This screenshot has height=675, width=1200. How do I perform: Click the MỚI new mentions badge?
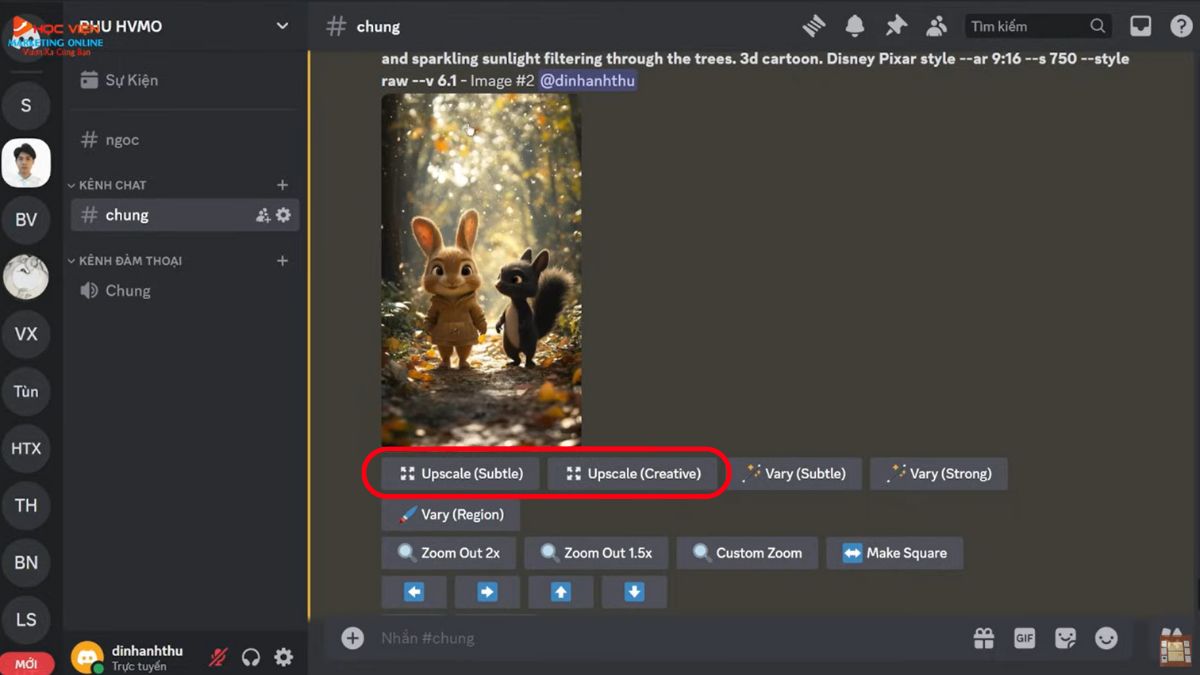pyautogui.click(x=26, y=664)
